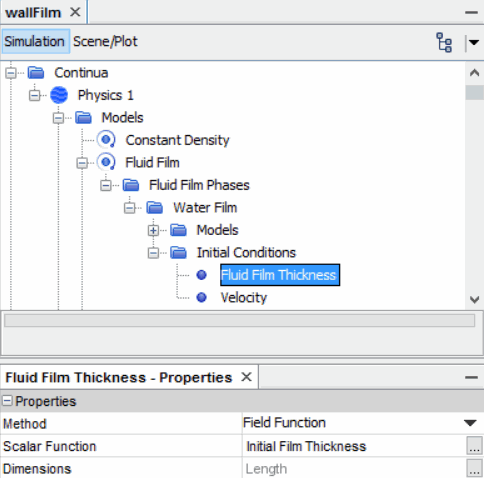Click the Velocity node bullet icon

(201, 297)
